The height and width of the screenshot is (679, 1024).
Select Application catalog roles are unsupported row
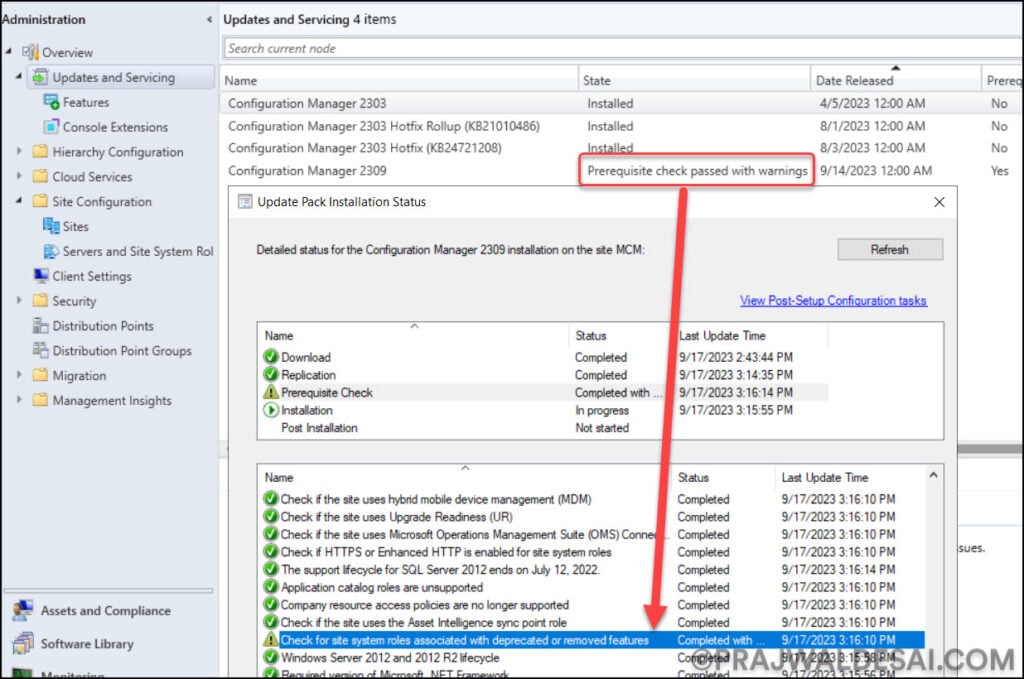tap(592, 587)
